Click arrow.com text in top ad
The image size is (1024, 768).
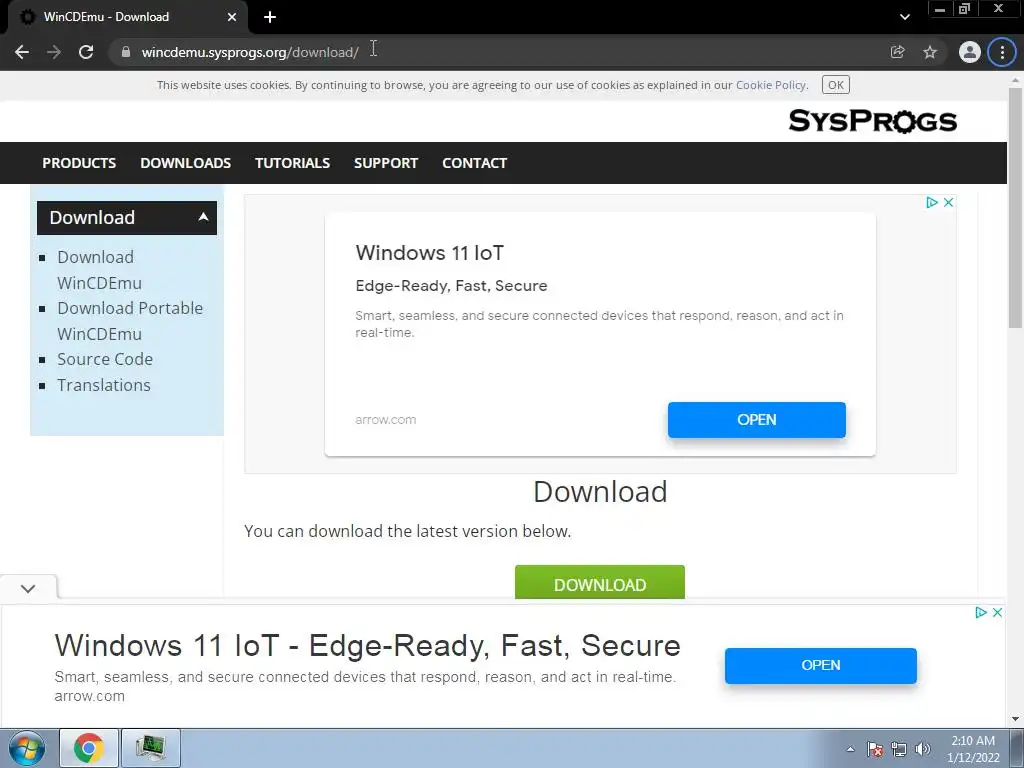coord(385,420)
